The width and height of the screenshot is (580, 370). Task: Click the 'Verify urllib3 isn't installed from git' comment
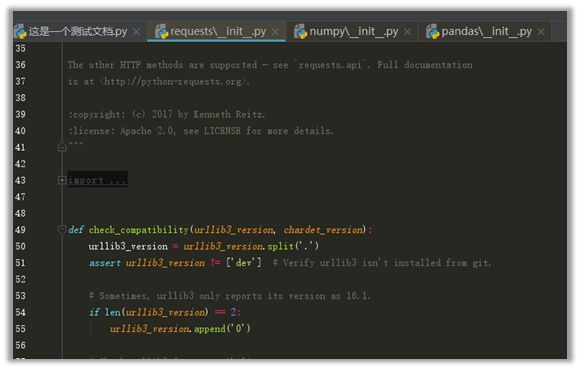coord(382,263)
